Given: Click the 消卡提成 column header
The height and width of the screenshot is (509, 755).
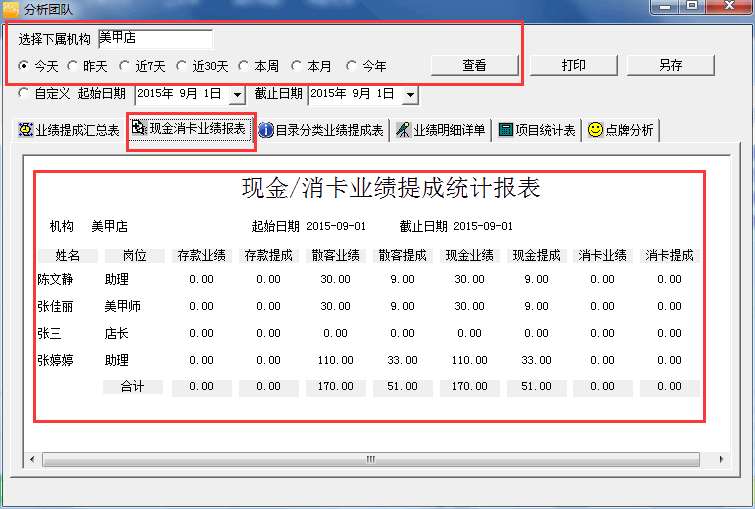Looking at the screenshot, I should coord(669,256).
